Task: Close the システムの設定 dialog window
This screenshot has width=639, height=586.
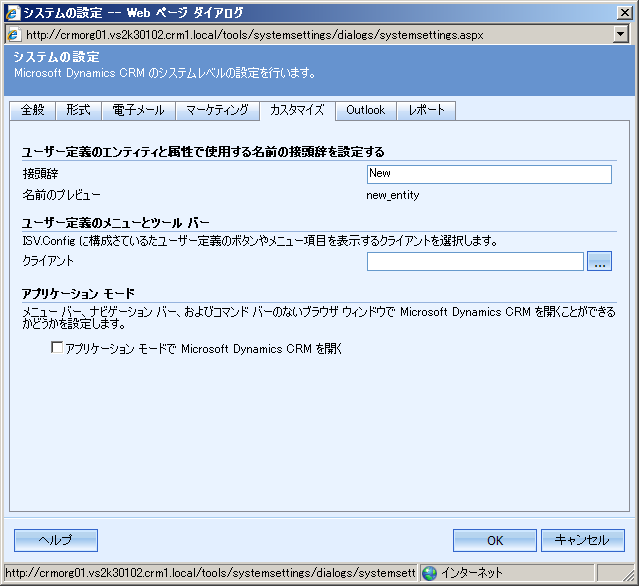Action: click(x=624, y=13)
